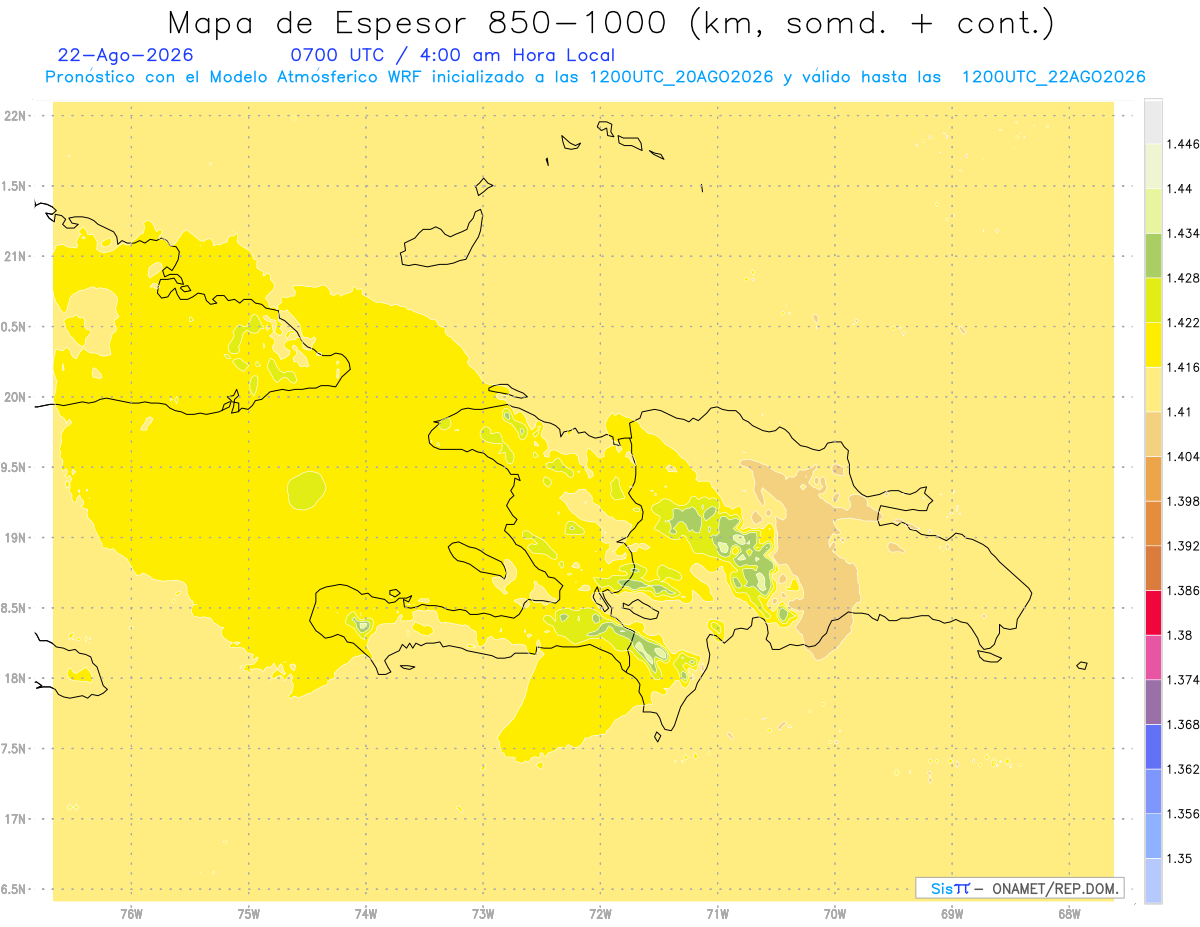Click the '70W' longitude label
This screenshot has height=927, width=1200.
(x=835, y=913)
